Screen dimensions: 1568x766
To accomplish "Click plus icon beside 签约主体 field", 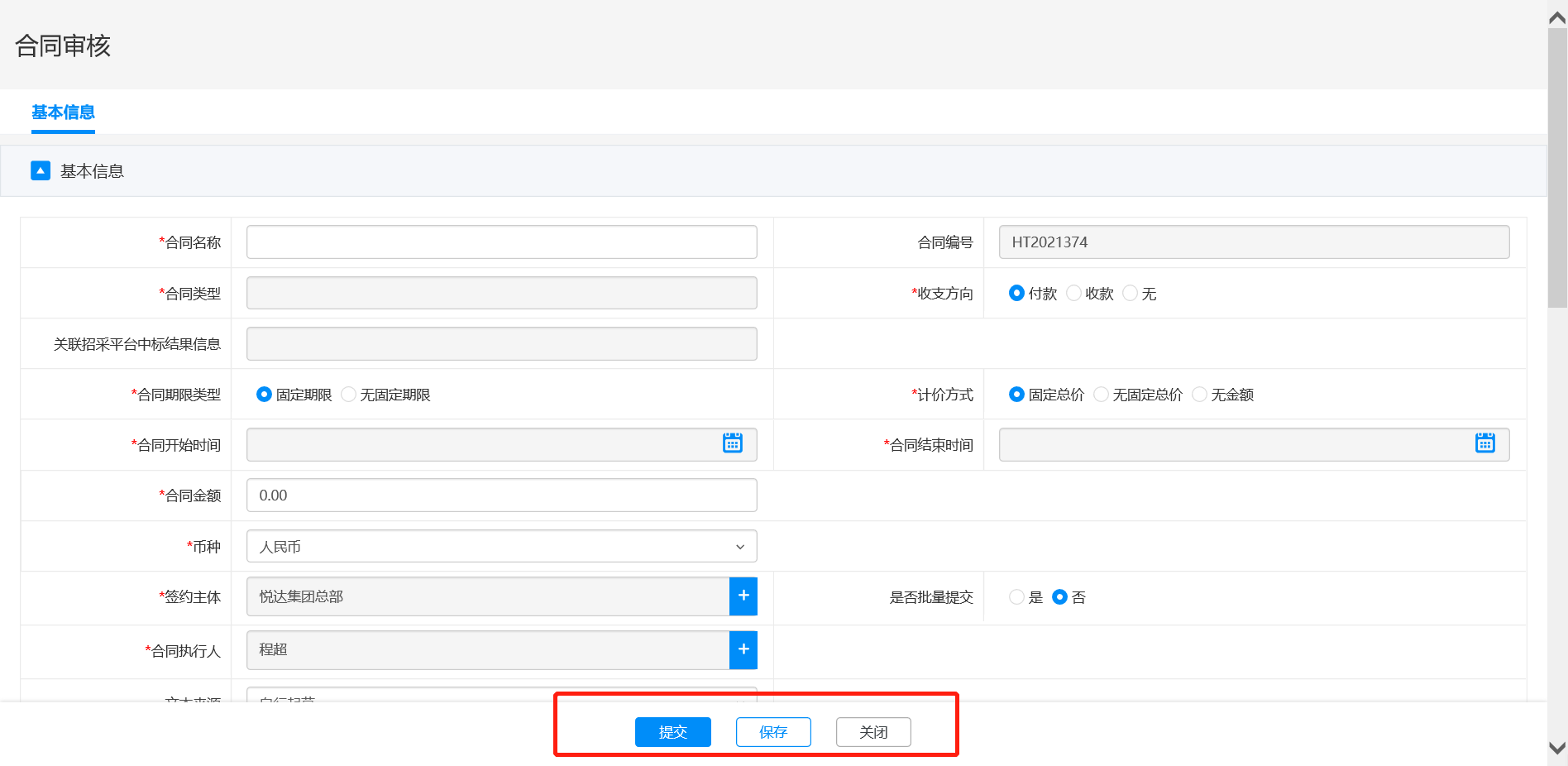I will pos(743,596).
